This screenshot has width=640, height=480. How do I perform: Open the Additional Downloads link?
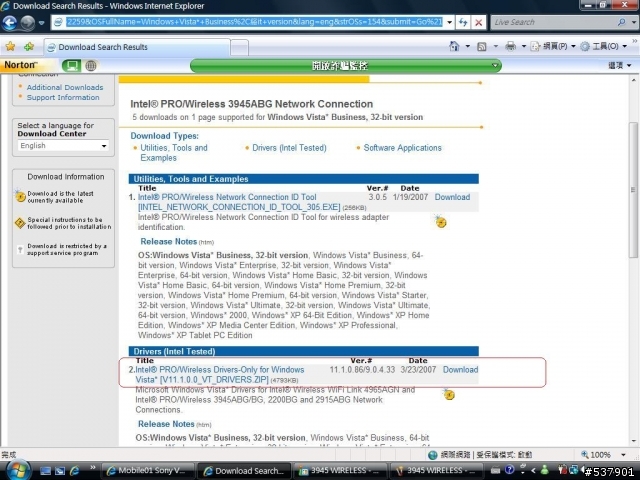coord(65,87)
